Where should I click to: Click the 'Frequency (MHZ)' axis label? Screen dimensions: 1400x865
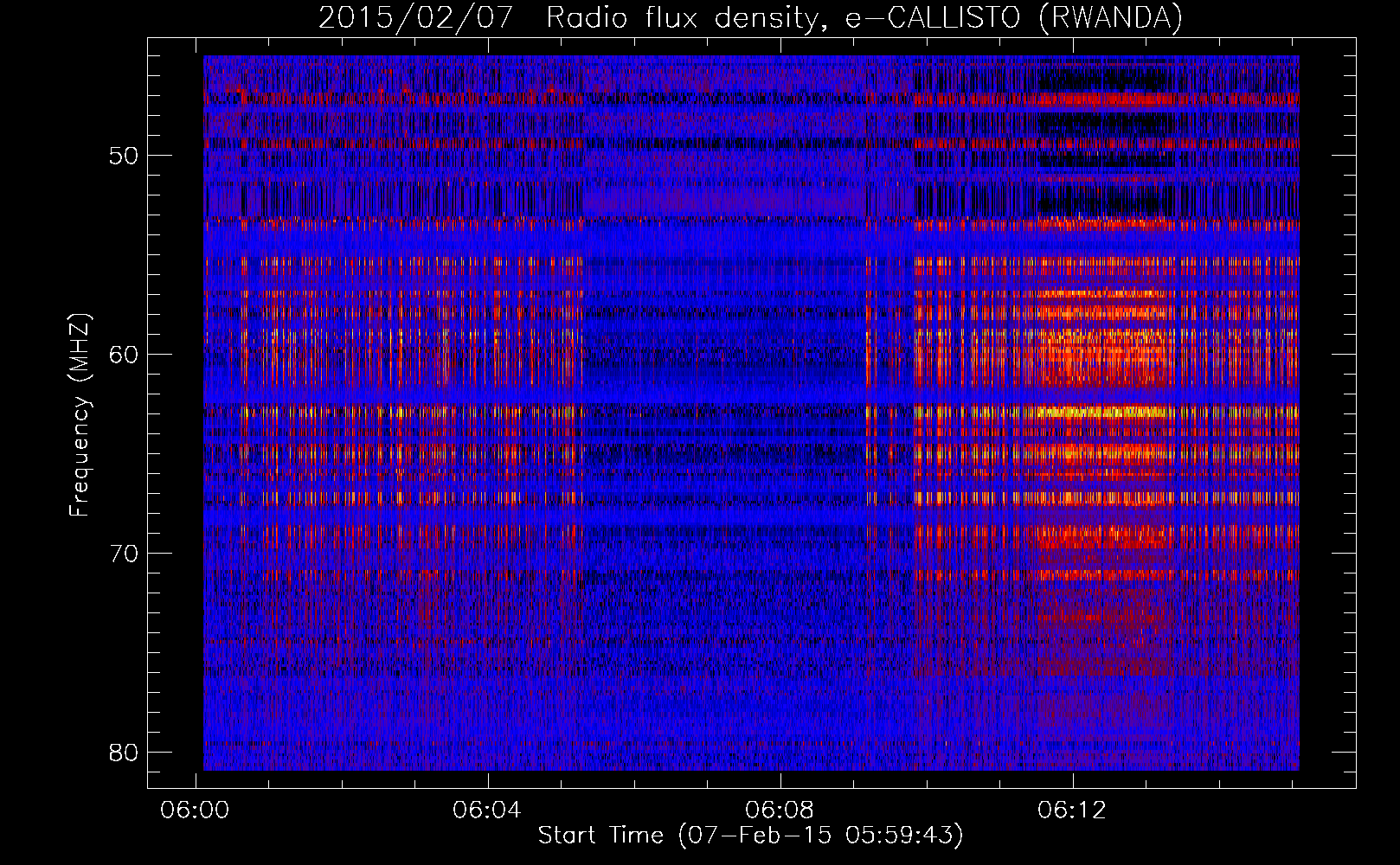(80, 415)
